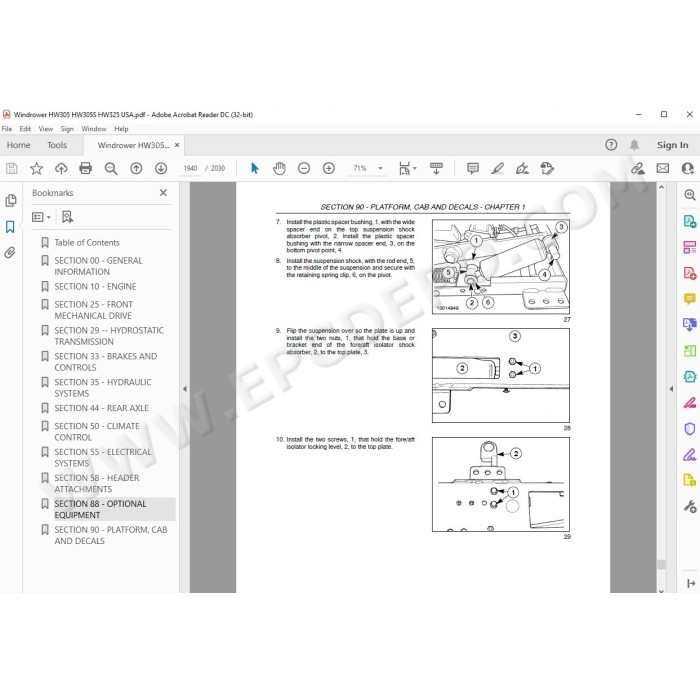Toggle the Bookmarks panel icon
Screen dimensions: 700x700
coord(10,227)
